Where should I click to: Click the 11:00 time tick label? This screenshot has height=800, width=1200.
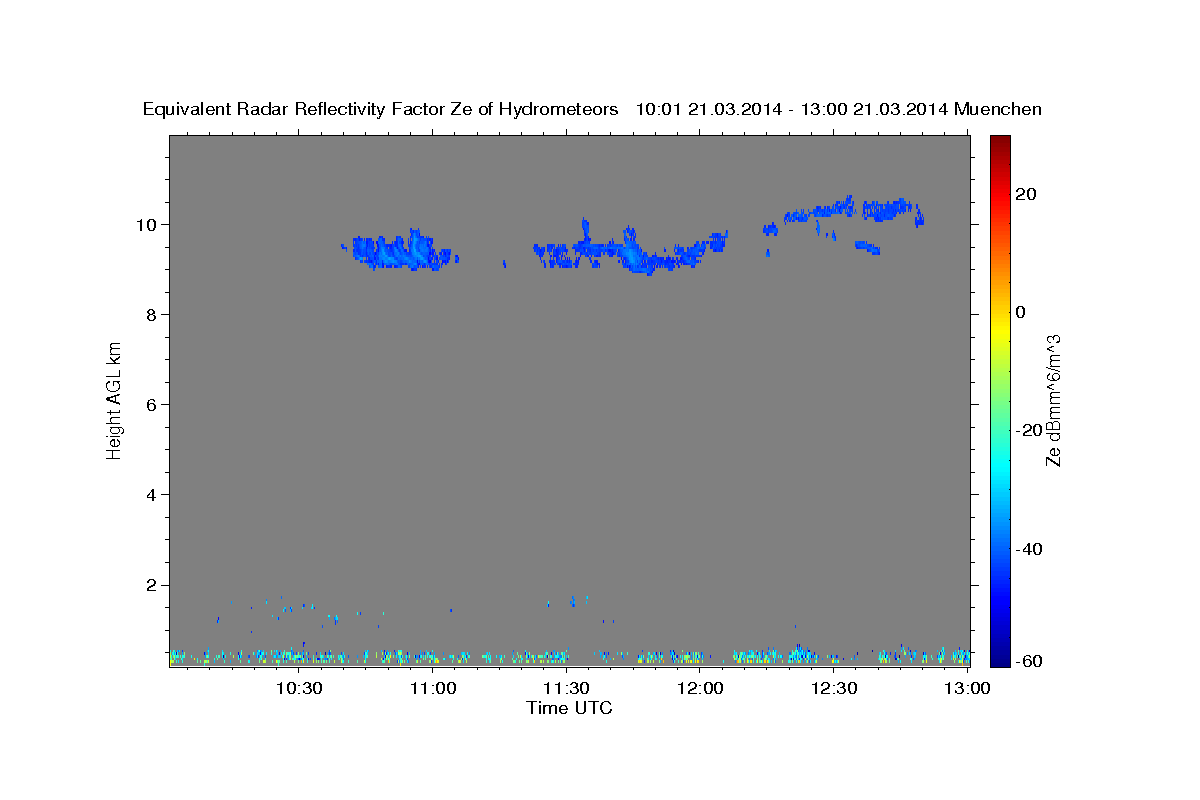(433, 688)
